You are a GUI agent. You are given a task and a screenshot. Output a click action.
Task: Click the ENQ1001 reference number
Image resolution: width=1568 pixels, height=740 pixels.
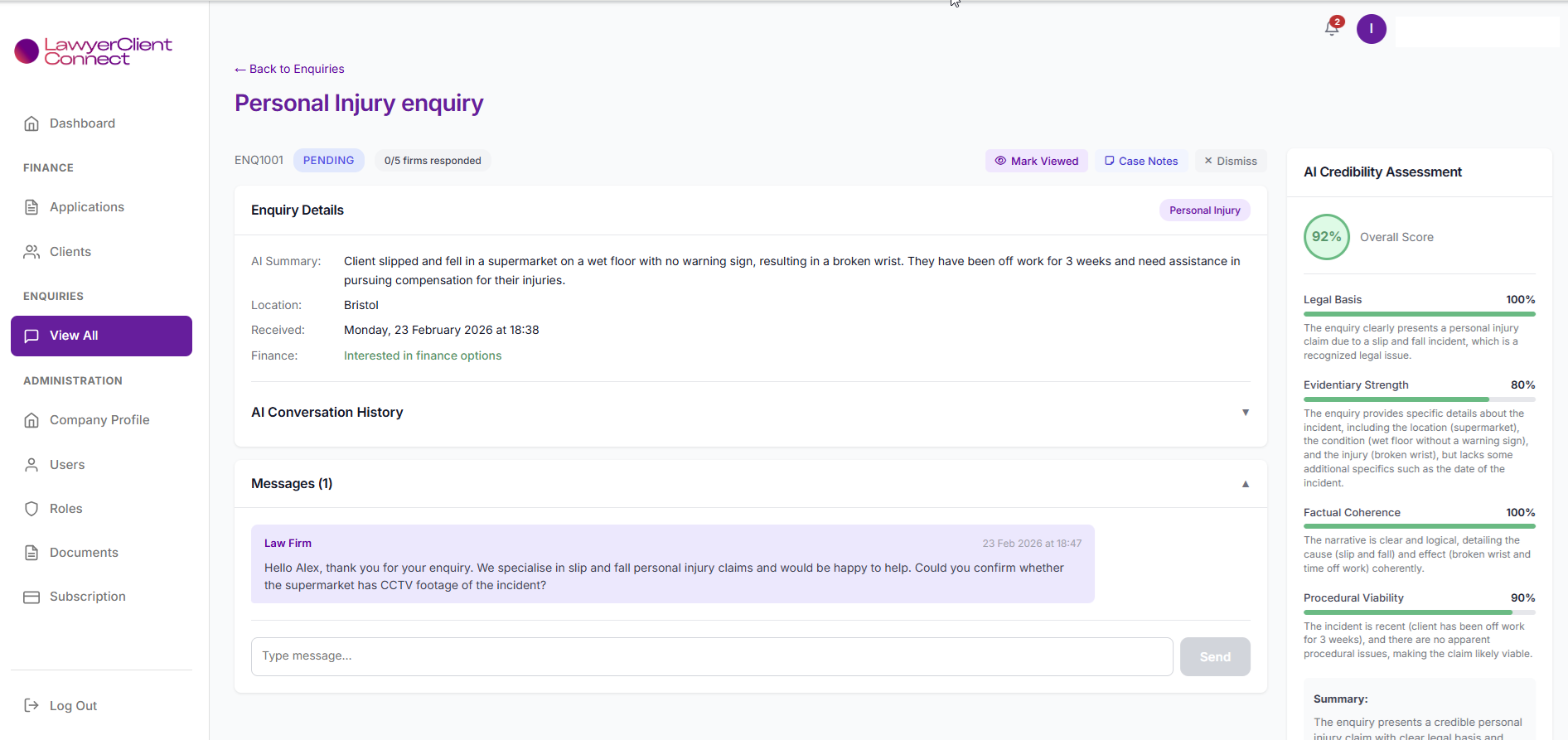click(259, 160)
